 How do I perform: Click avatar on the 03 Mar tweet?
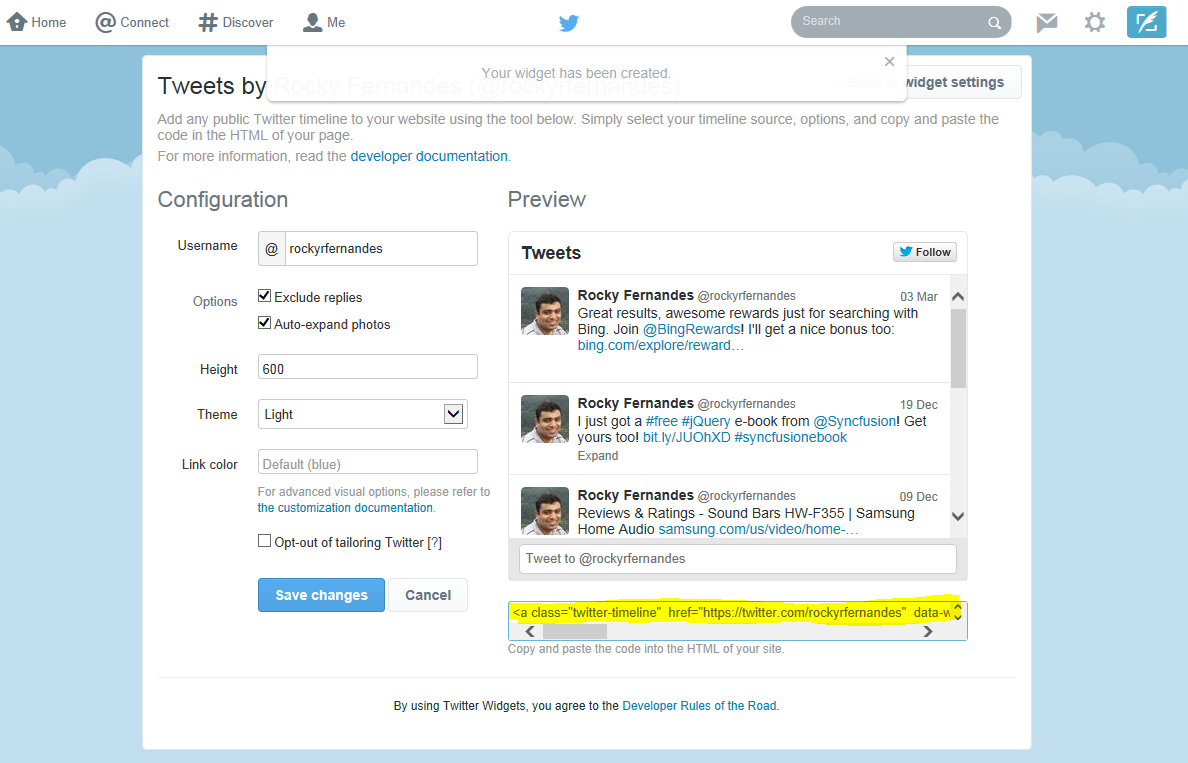pyautogui.click(x=545, y=311)
